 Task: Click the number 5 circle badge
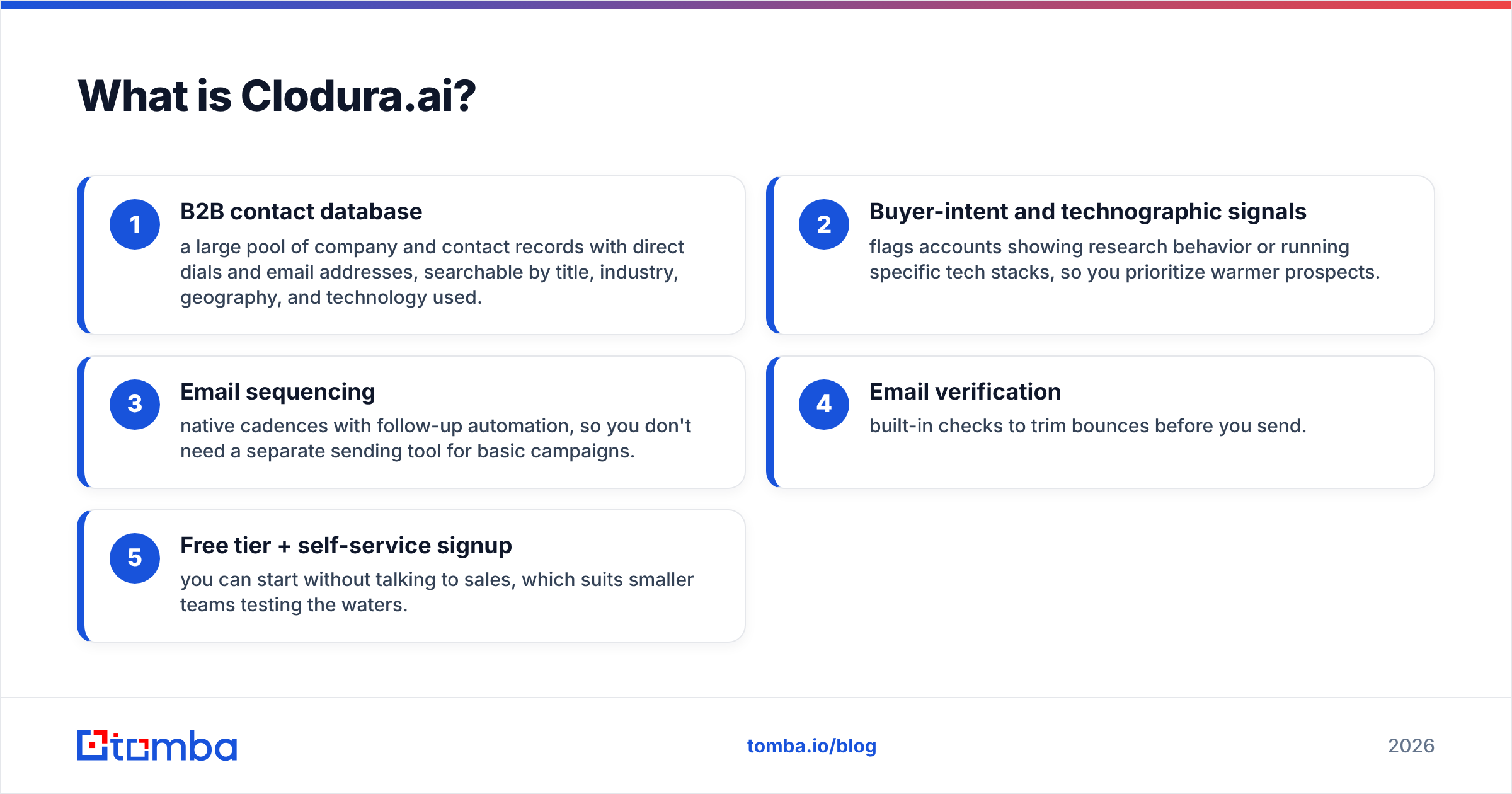135,558
